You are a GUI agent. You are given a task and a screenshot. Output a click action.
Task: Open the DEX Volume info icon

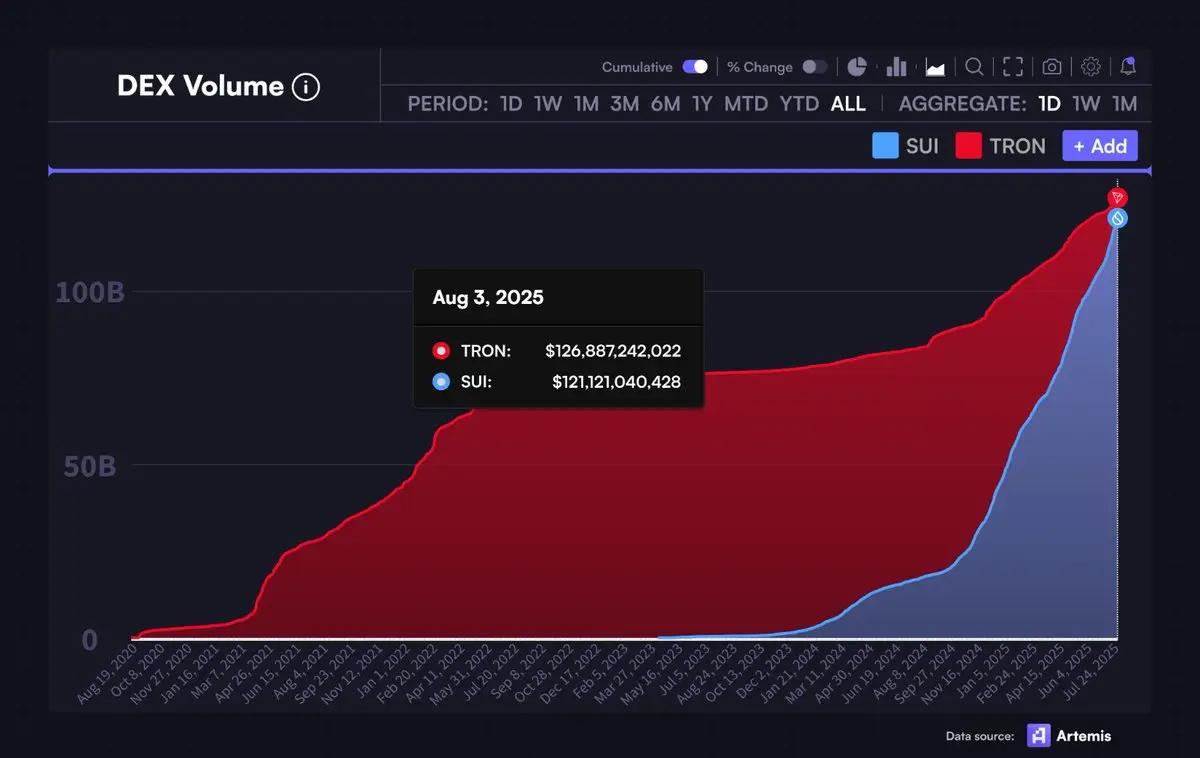tap(306, 87)
